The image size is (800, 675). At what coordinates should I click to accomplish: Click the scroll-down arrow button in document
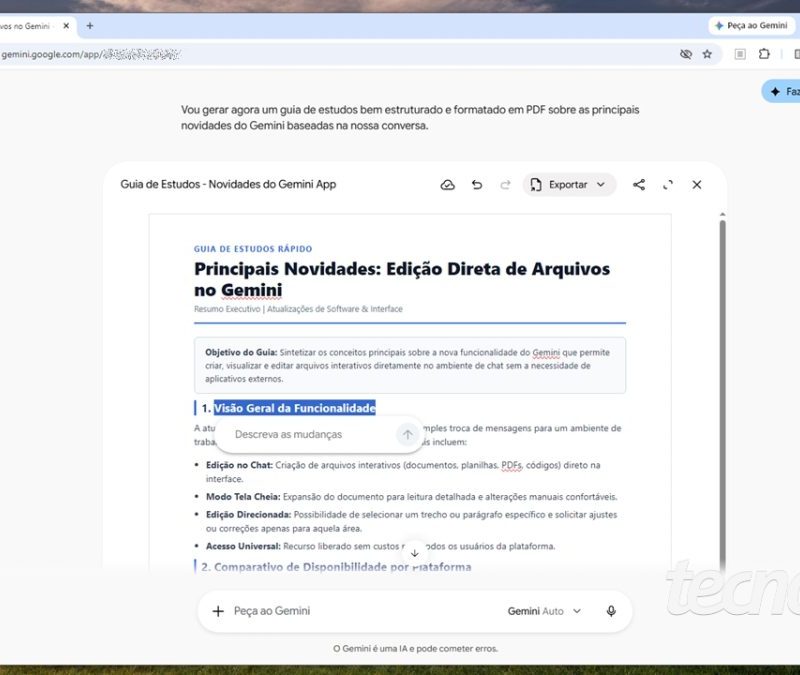[415, 553]
